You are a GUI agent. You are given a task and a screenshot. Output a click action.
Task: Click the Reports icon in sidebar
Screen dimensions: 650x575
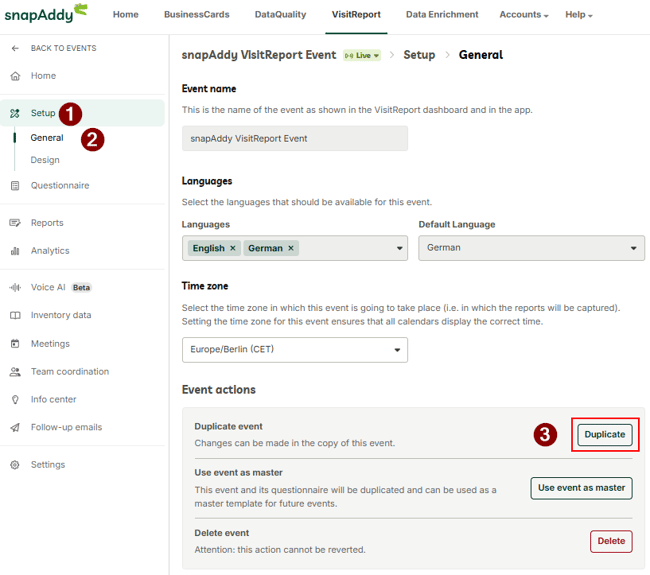tap(15, 223)
